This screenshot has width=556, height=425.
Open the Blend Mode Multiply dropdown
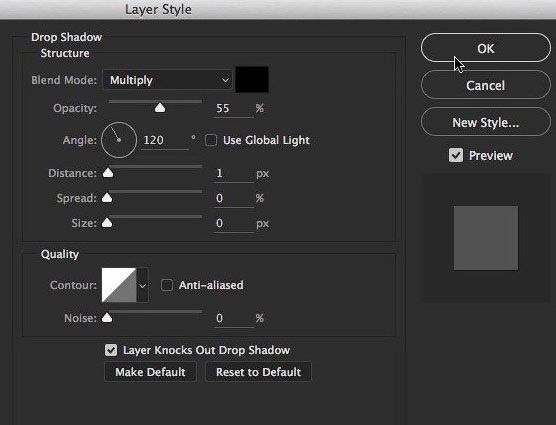click(168, 80)
